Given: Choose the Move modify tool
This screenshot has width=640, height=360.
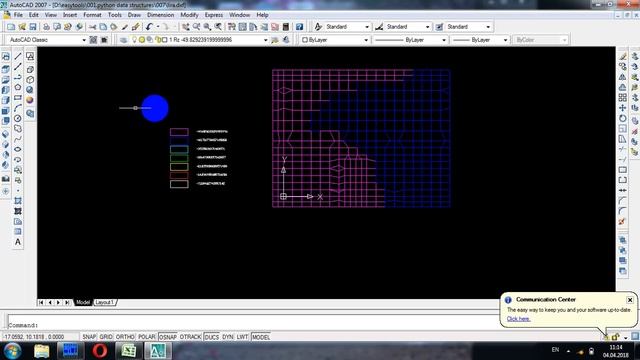Looking at the screenshot, I should tap(623, 108).
